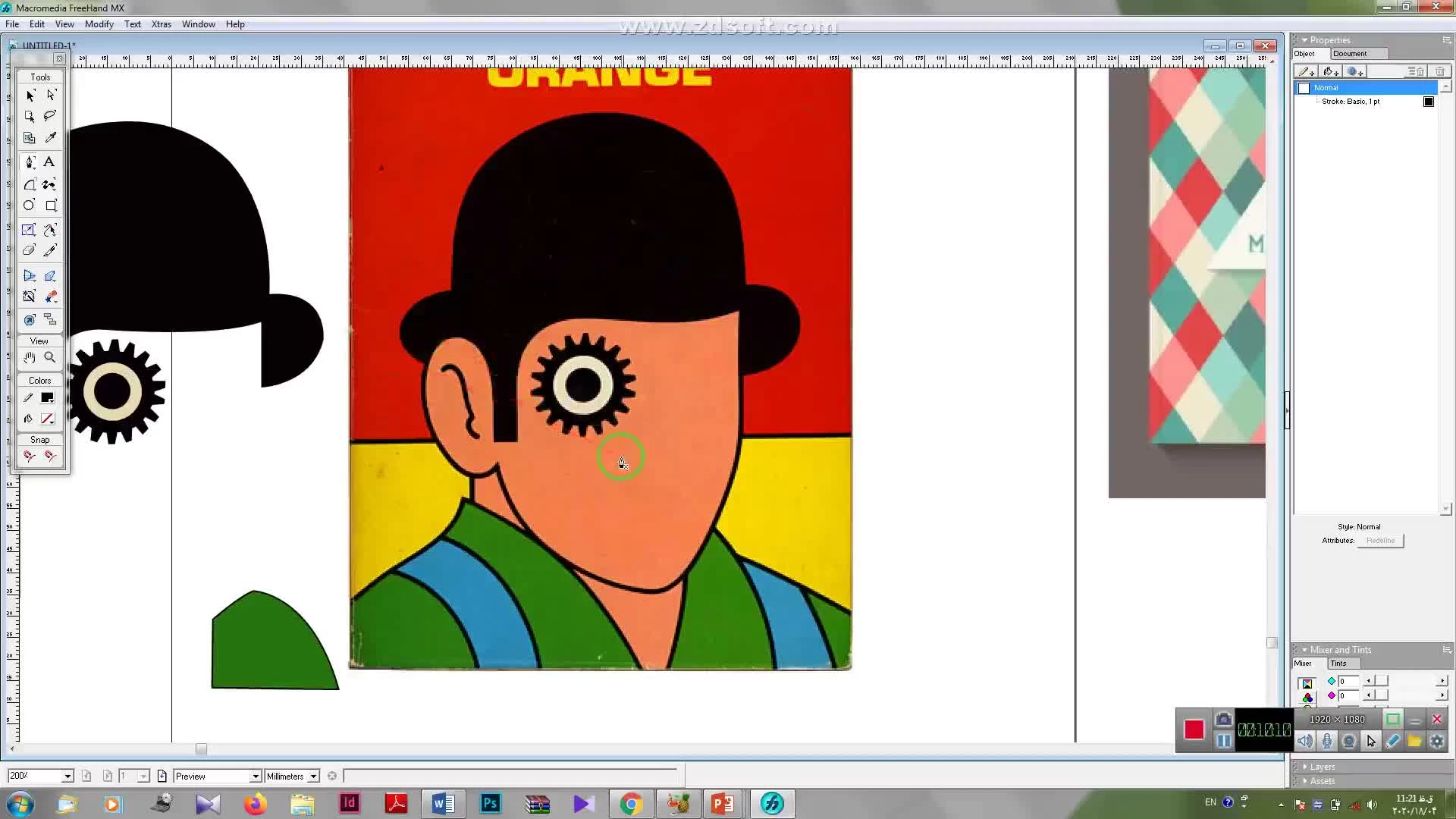Open Google Chrome from the taskbar
This screenshot has height=819, width=1456.
point(631,803)
